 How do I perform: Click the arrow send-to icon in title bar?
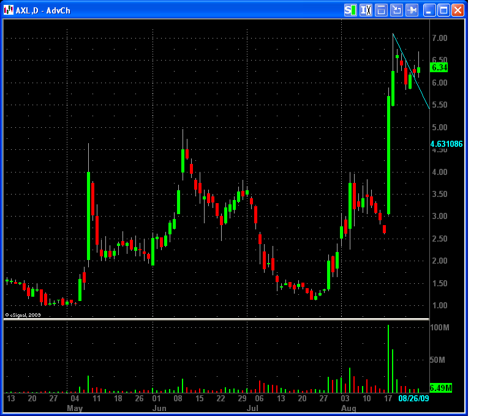396,10
